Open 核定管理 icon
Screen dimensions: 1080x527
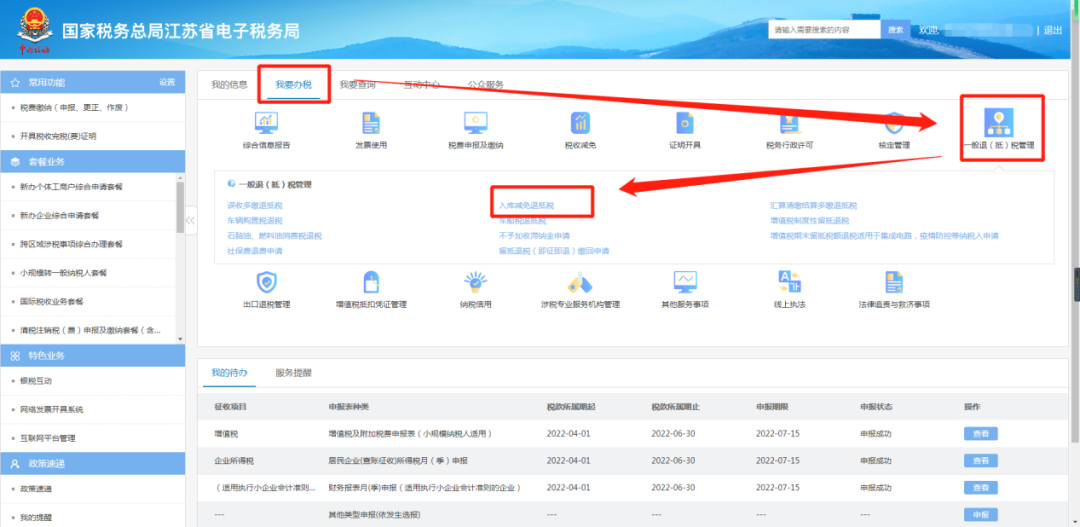point(894,123)
